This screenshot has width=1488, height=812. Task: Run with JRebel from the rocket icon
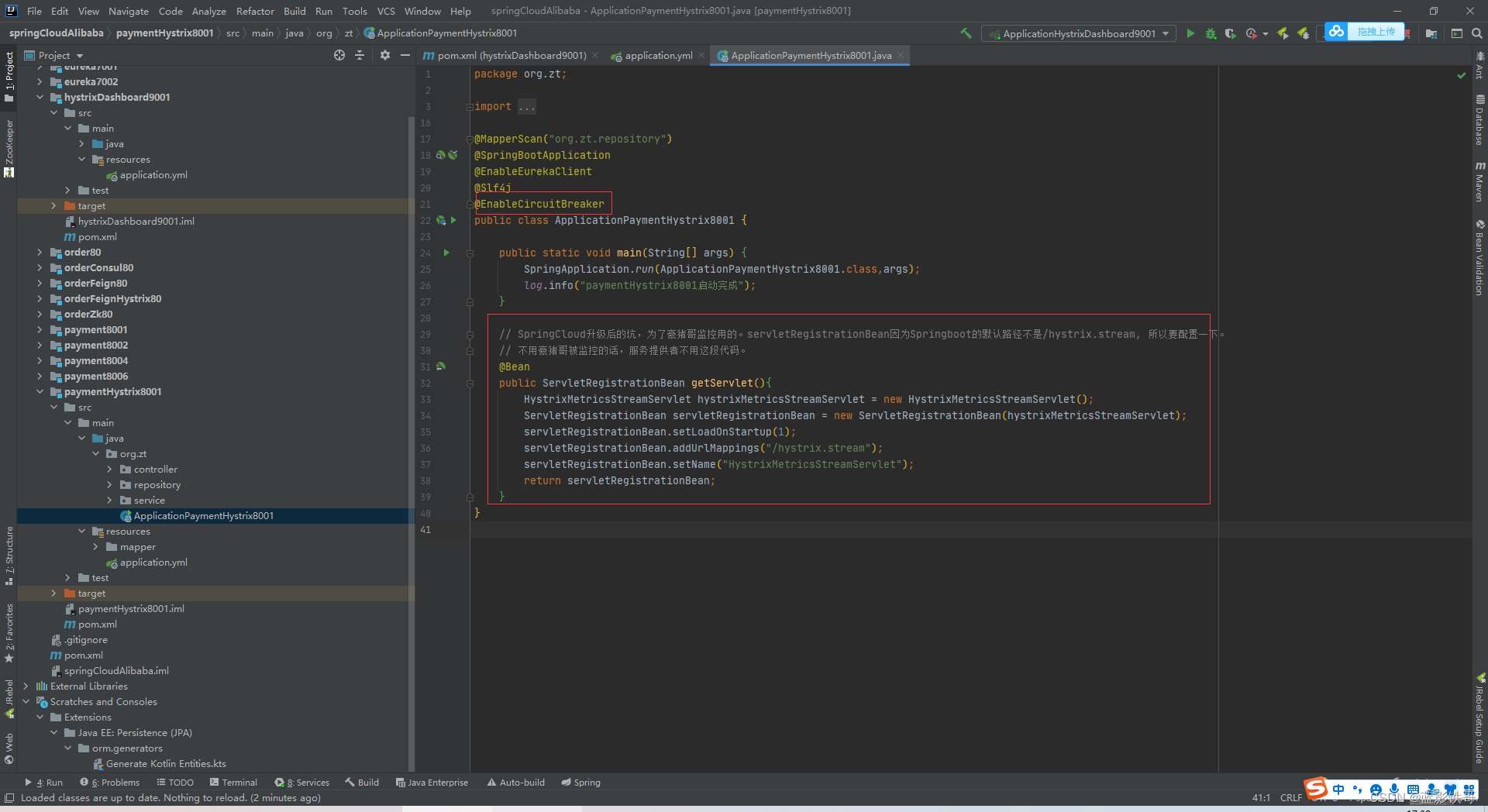tap(1283, 33)
